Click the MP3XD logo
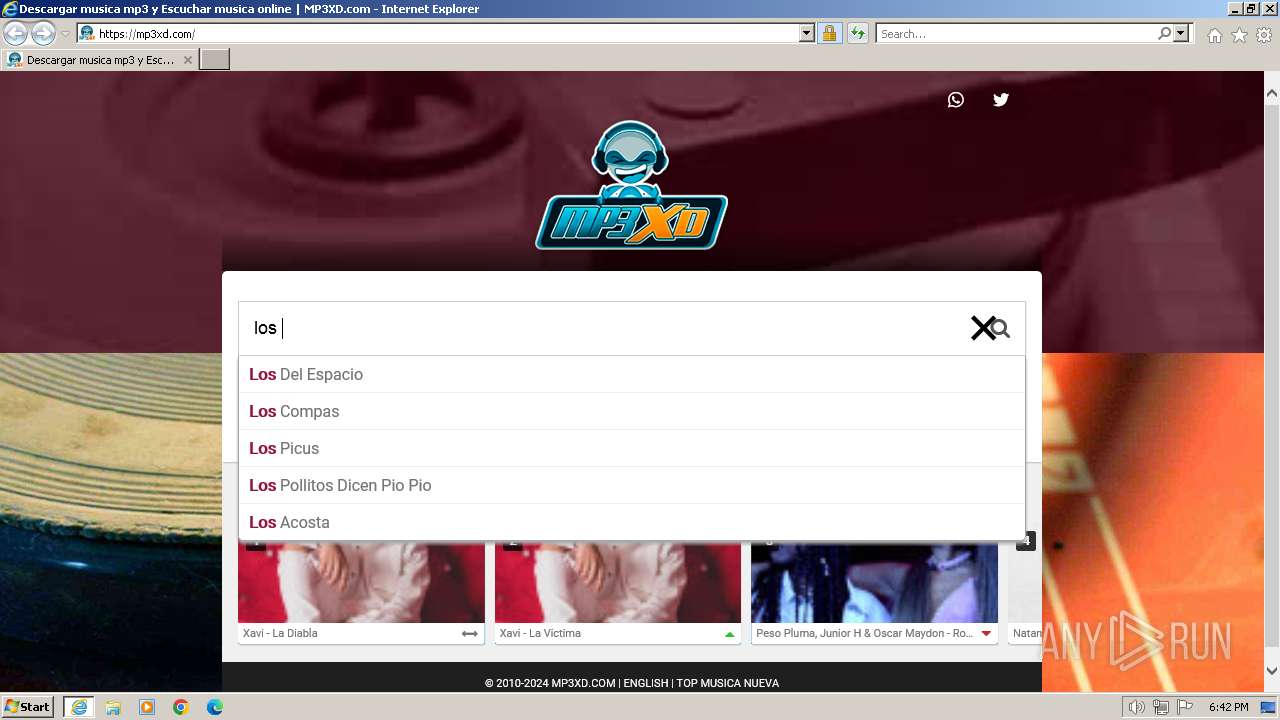The height and width of the screenshot is (720, 1280). [x=631, y=186]
